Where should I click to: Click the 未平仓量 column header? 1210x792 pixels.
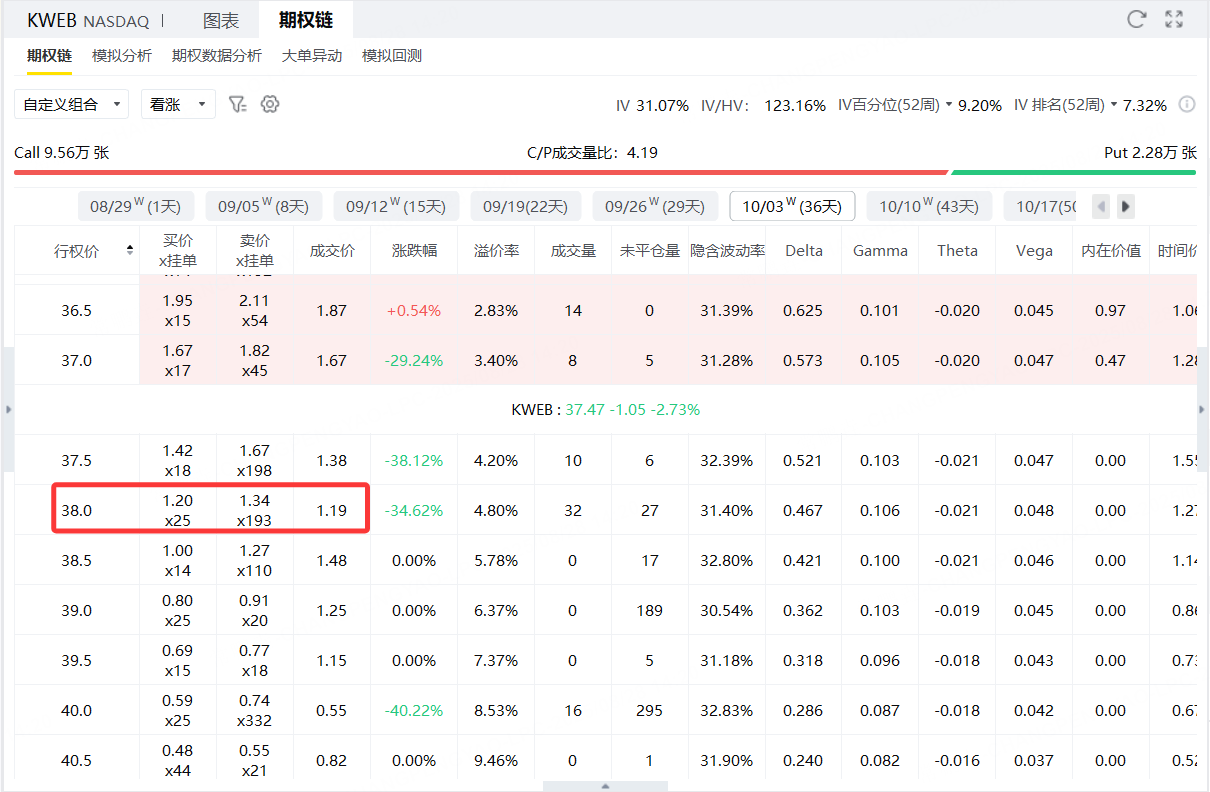(x=650, y=250)
